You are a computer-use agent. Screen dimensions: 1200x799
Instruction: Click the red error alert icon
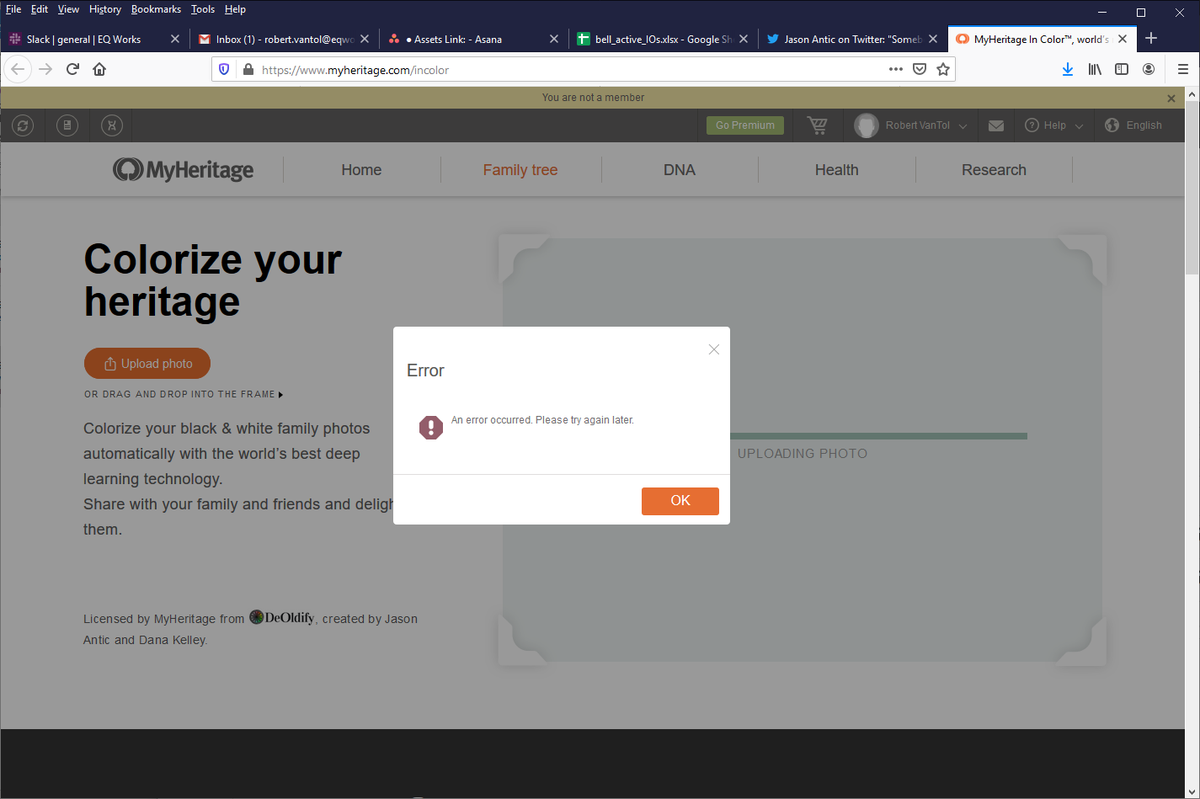[x=431, y=428]
